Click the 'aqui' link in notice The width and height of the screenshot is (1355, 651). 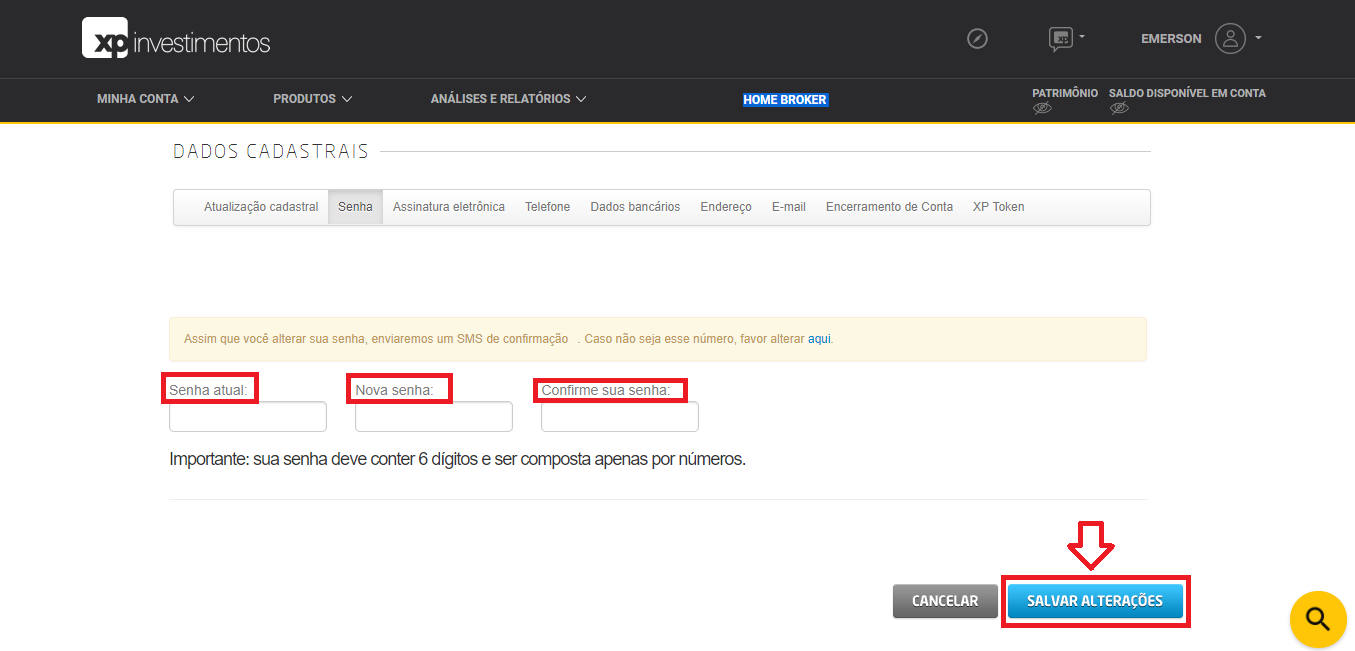point(819,339)
